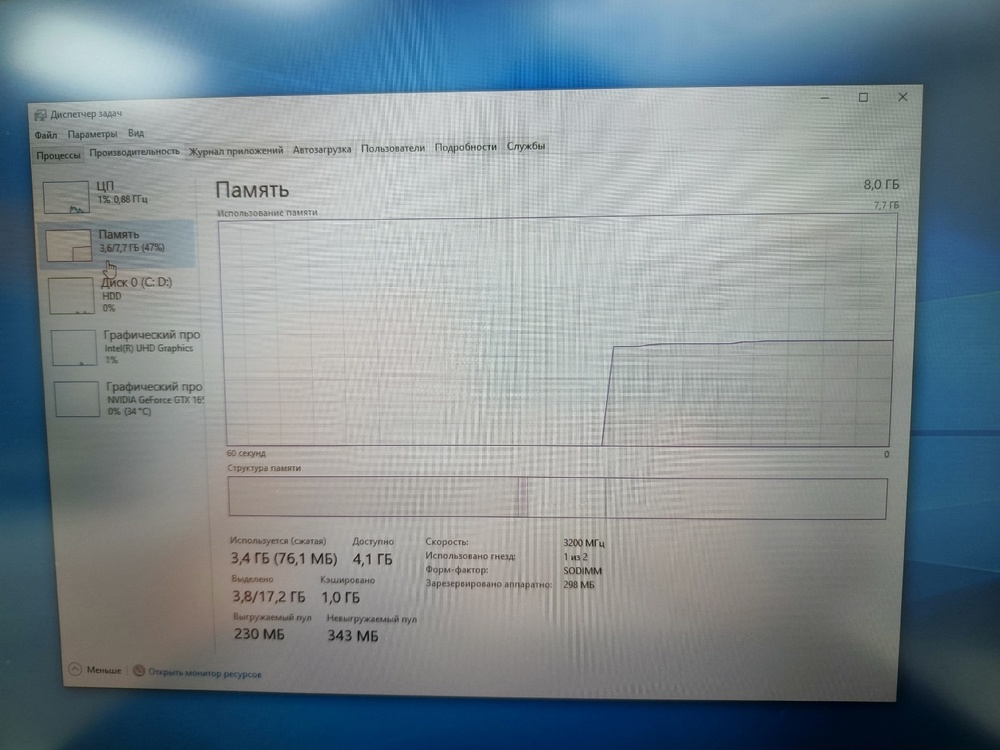Open the Файл menu
This screenshot has height=750, width=1000.
45,134
